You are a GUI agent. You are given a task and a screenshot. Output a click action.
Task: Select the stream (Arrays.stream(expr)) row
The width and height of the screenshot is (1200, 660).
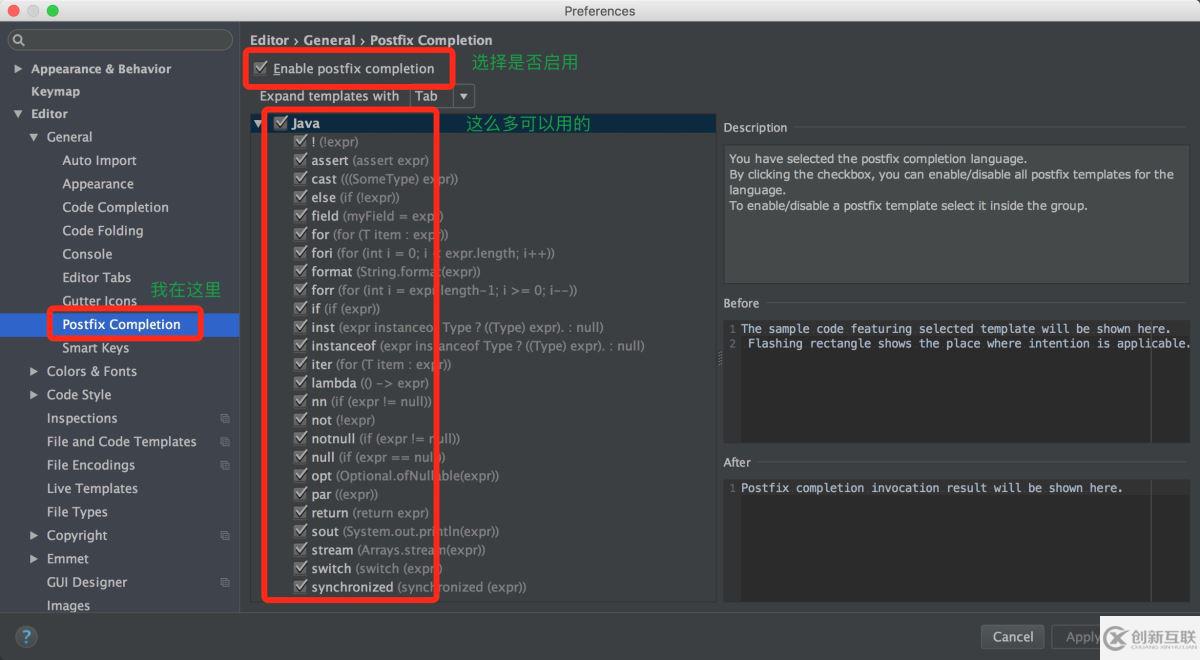coord(484,550)
